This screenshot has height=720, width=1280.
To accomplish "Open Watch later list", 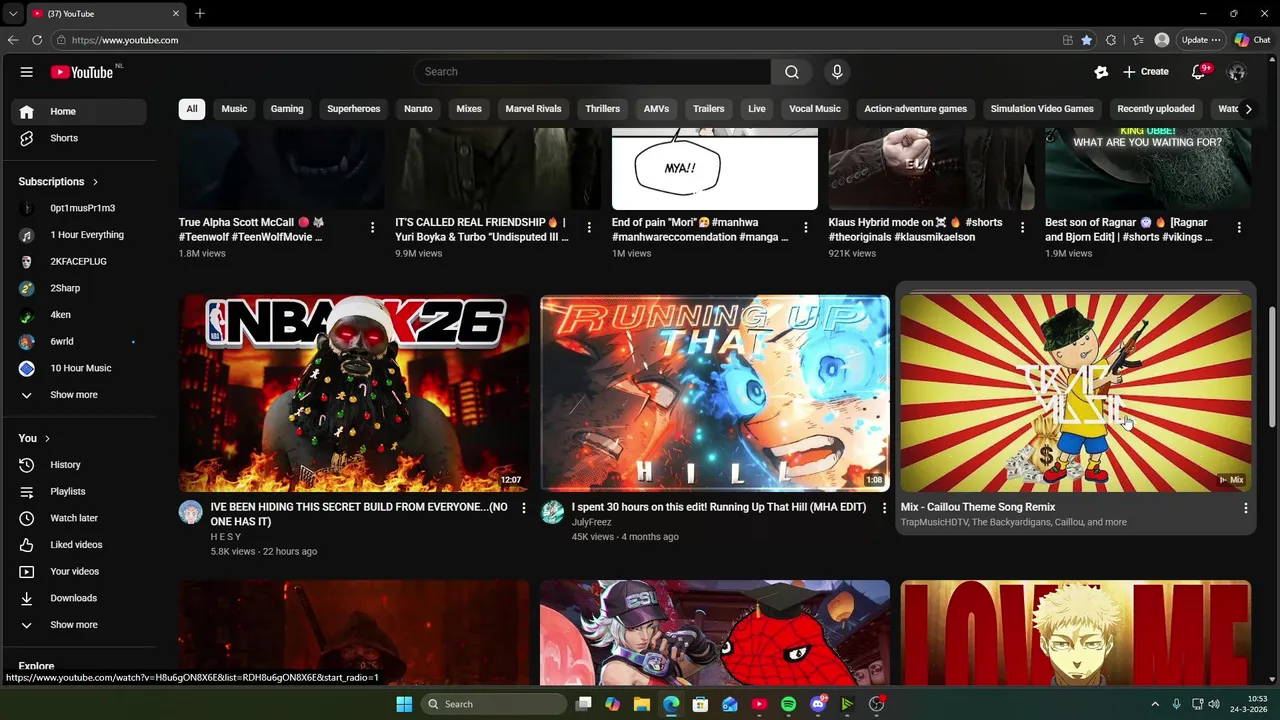I will 79,518.
